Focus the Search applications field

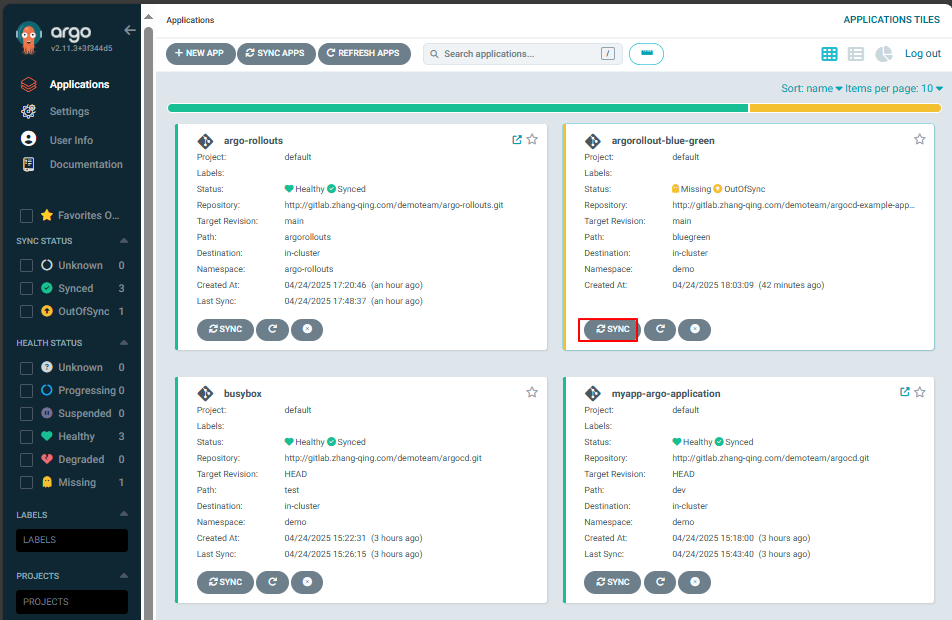point(522,54)
